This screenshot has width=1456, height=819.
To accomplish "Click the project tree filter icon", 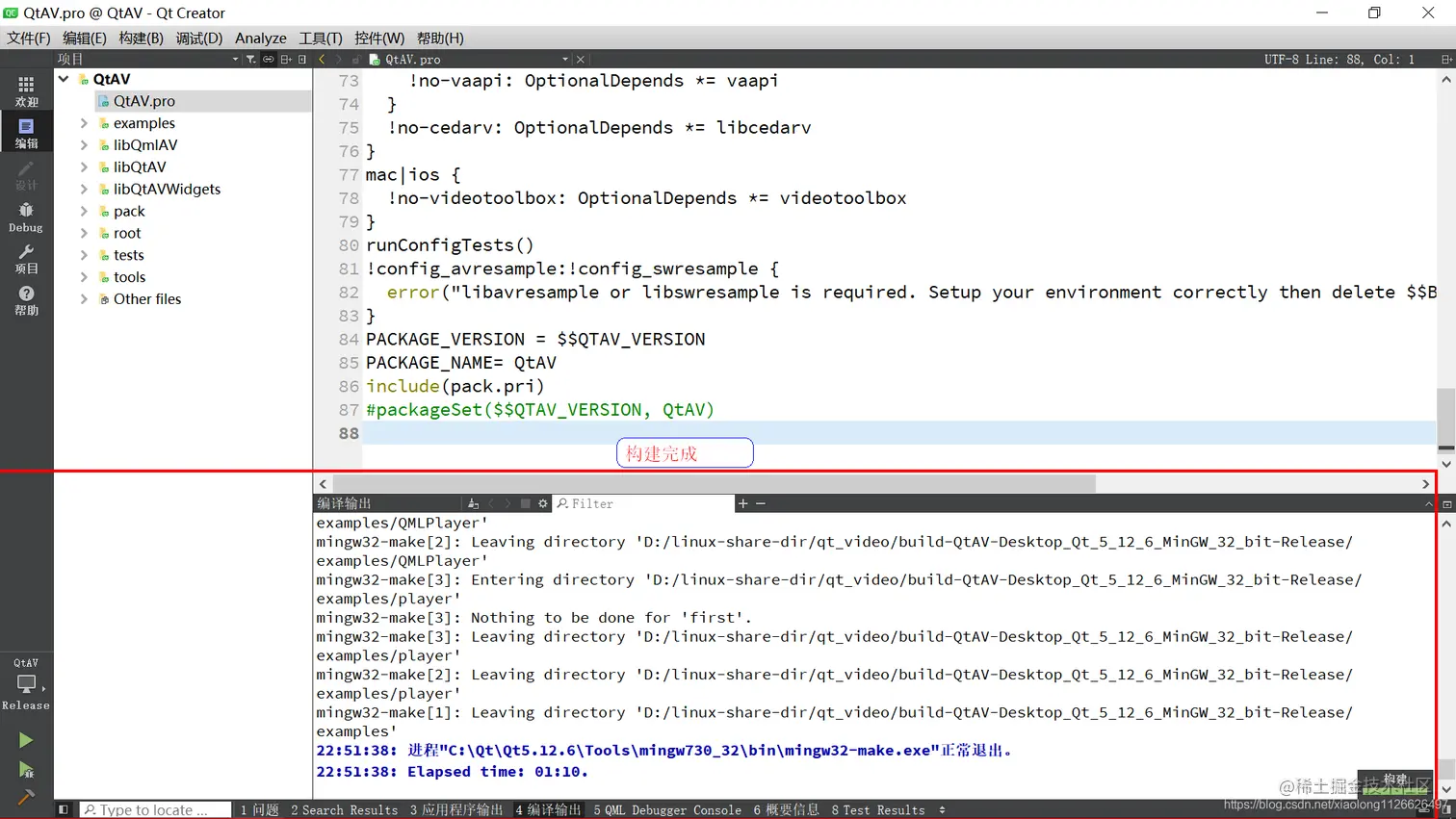I will (x=251, y=60).
